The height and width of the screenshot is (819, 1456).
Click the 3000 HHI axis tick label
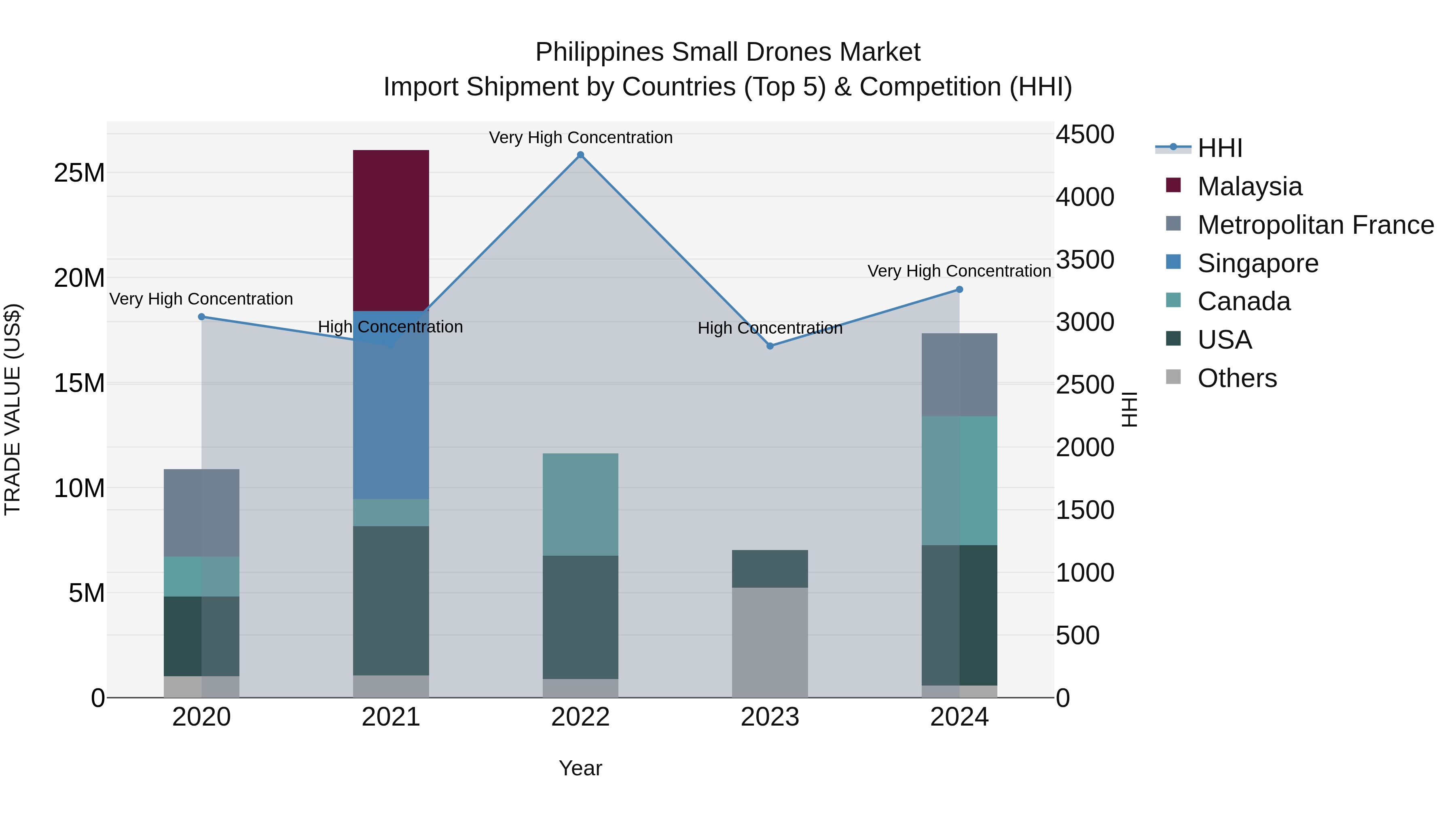tap(1085, 322)
